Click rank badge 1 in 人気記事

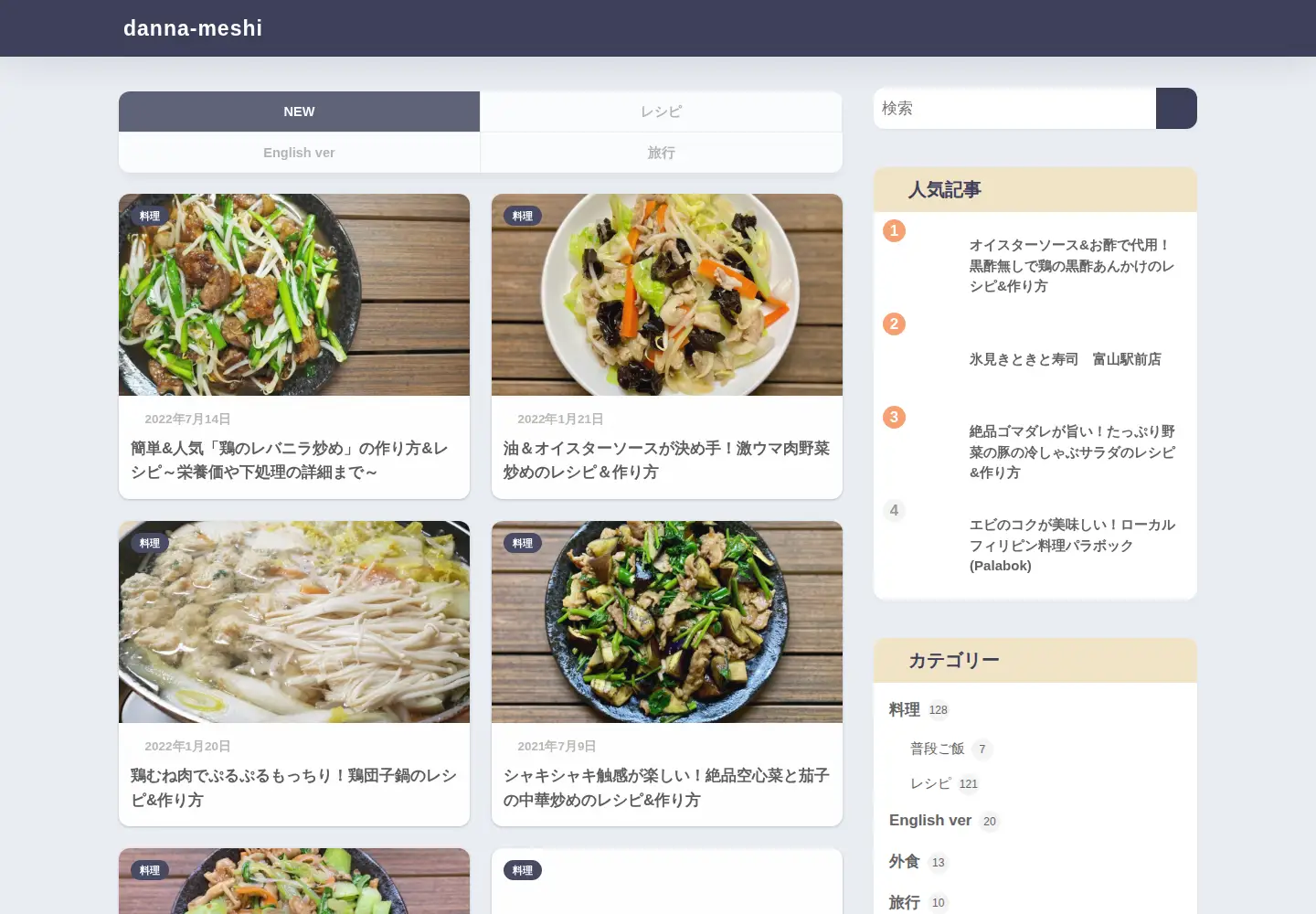tap(894, 230)
